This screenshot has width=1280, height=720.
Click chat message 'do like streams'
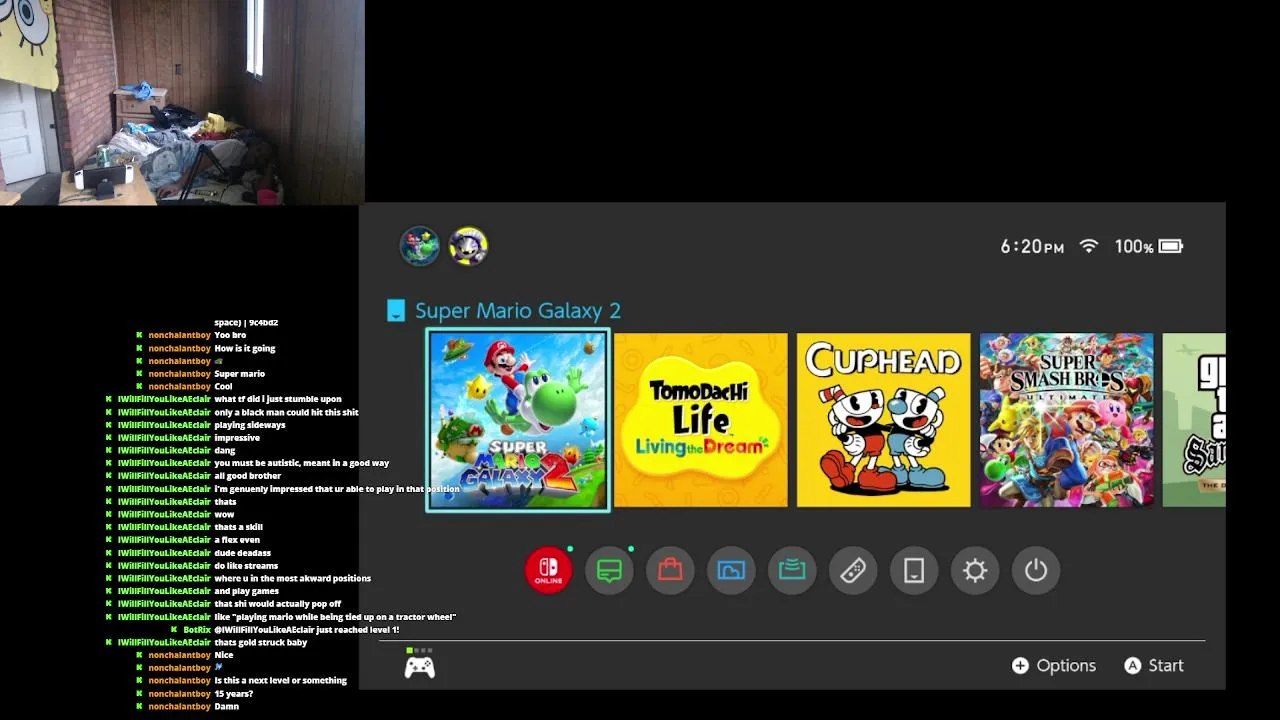(247, 566)
